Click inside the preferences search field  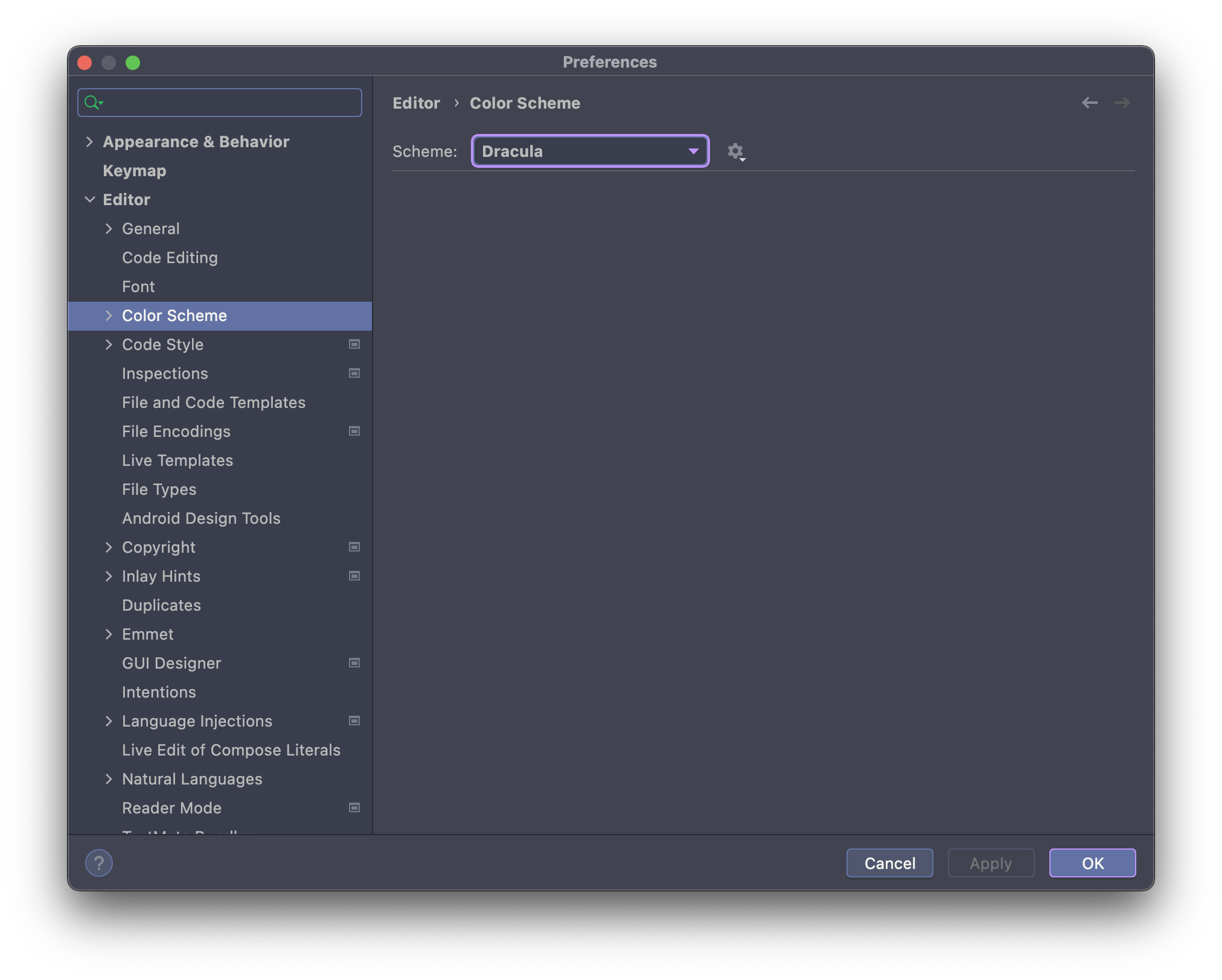(220, 101)
